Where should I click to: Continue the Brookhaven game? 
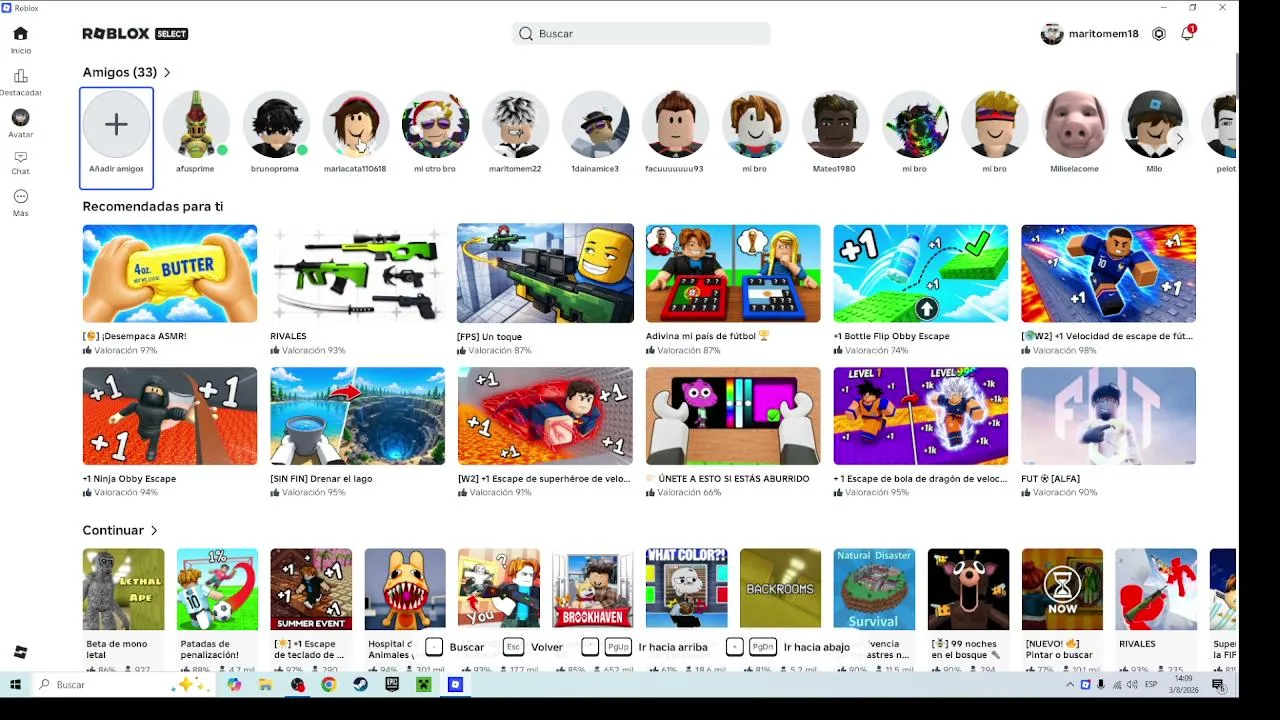click(x=593, y=589)
